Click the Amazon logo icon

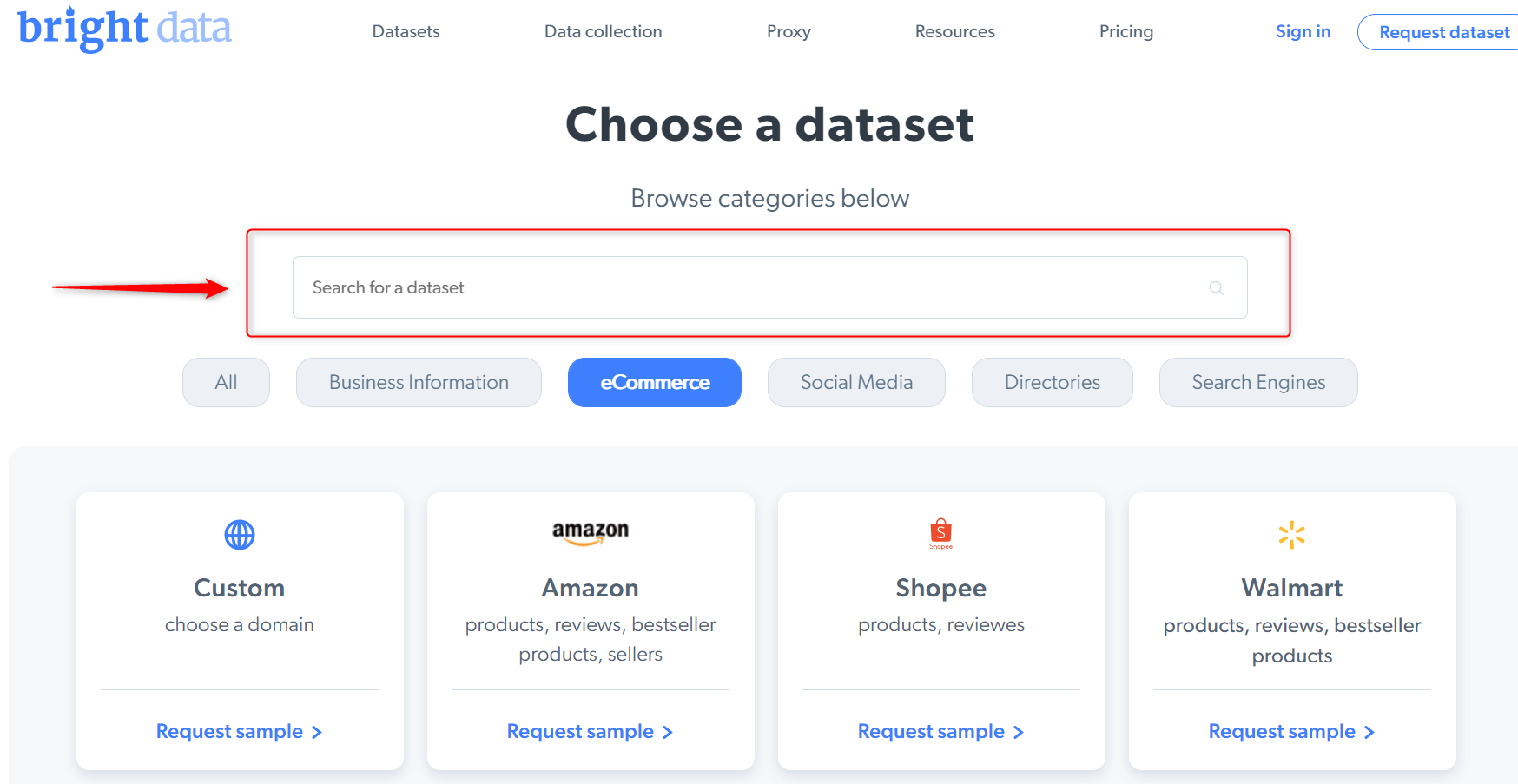591,532
